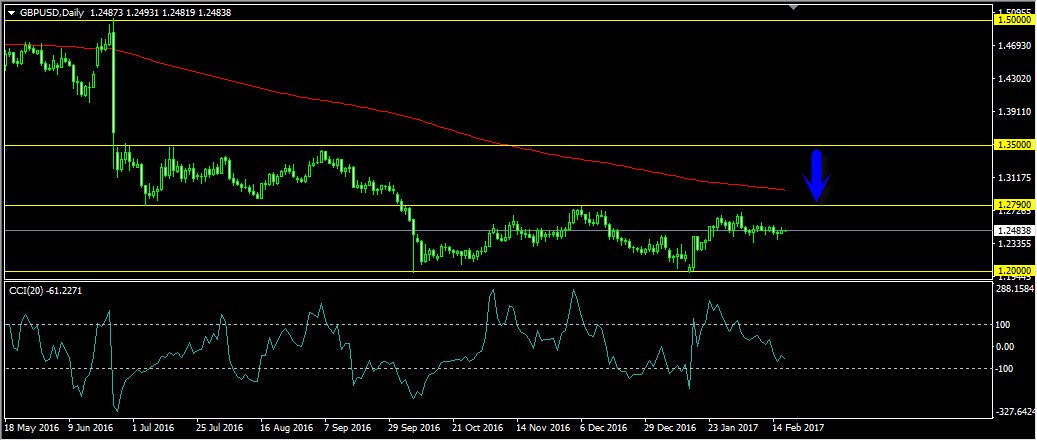Click the 9 Jun 2016 date label
The image size is (1037, 441).
(x=93, y=428)
